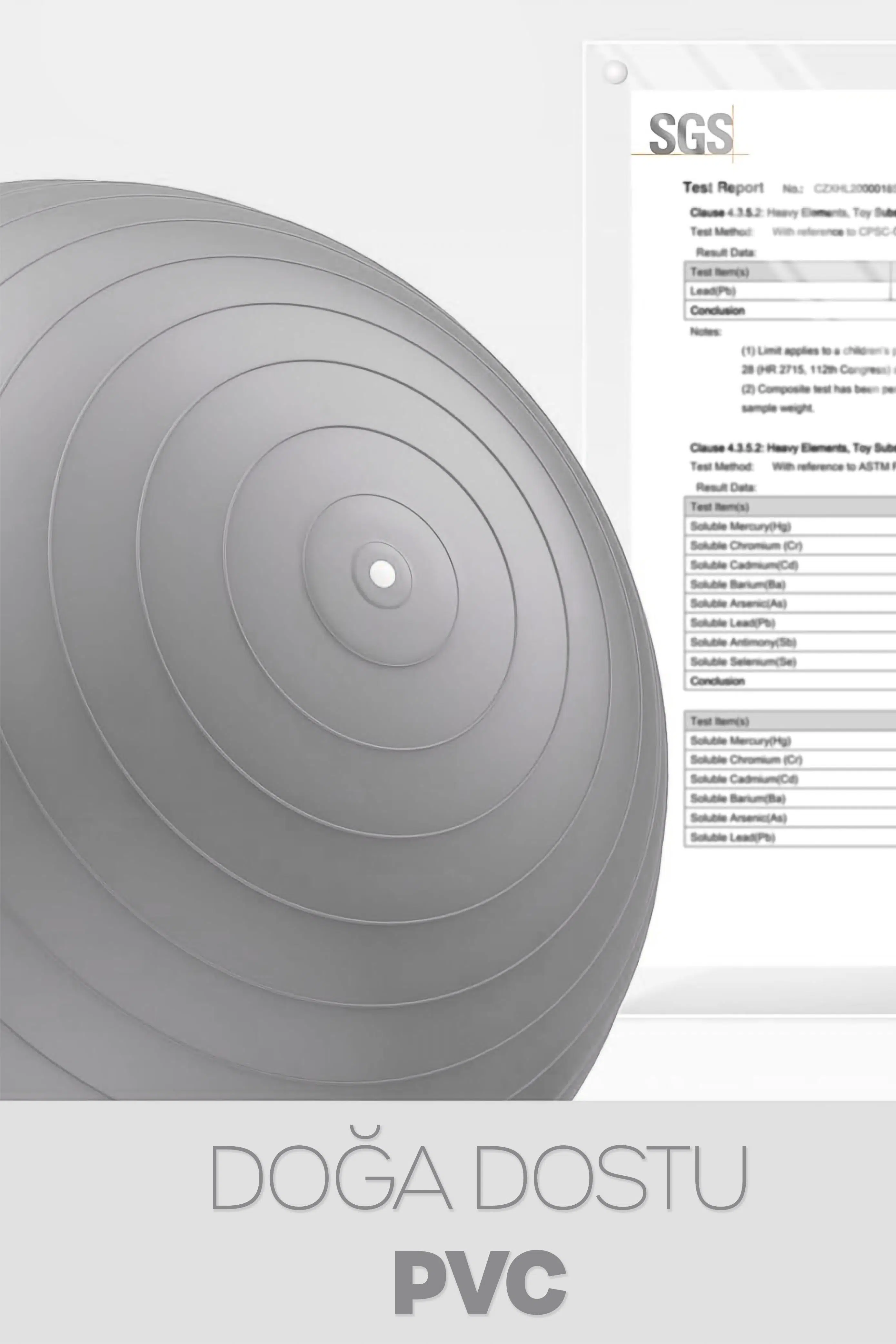The width and height of the screenshot is (896, 1344).
Task: Click the 'Conclusion' row under Lead(Pb)
Action: (x=717, y=310)
